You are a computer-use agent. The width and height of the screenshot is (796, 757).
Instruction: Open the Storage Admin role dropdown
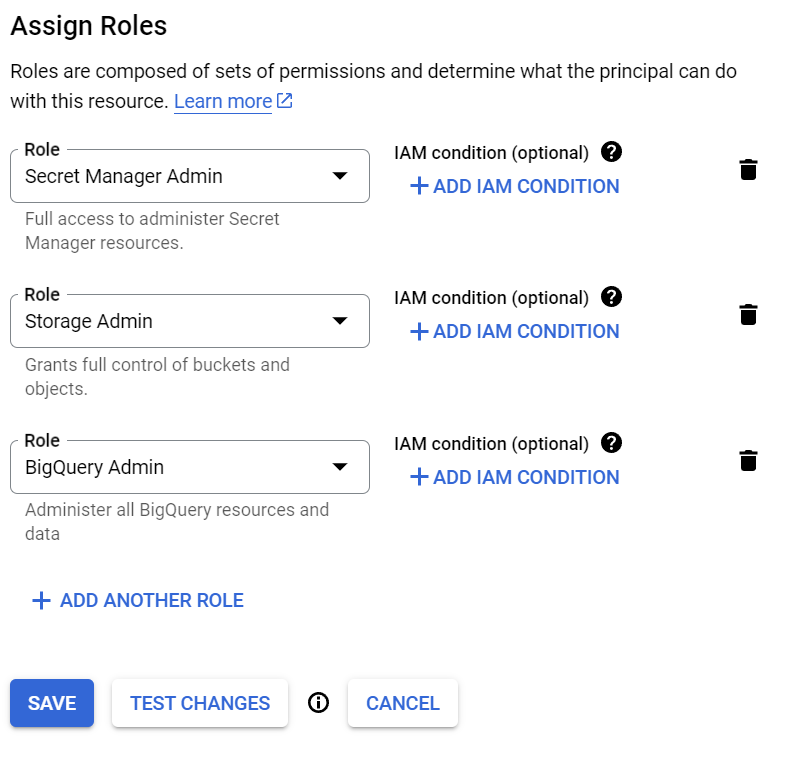pos(190,321)
